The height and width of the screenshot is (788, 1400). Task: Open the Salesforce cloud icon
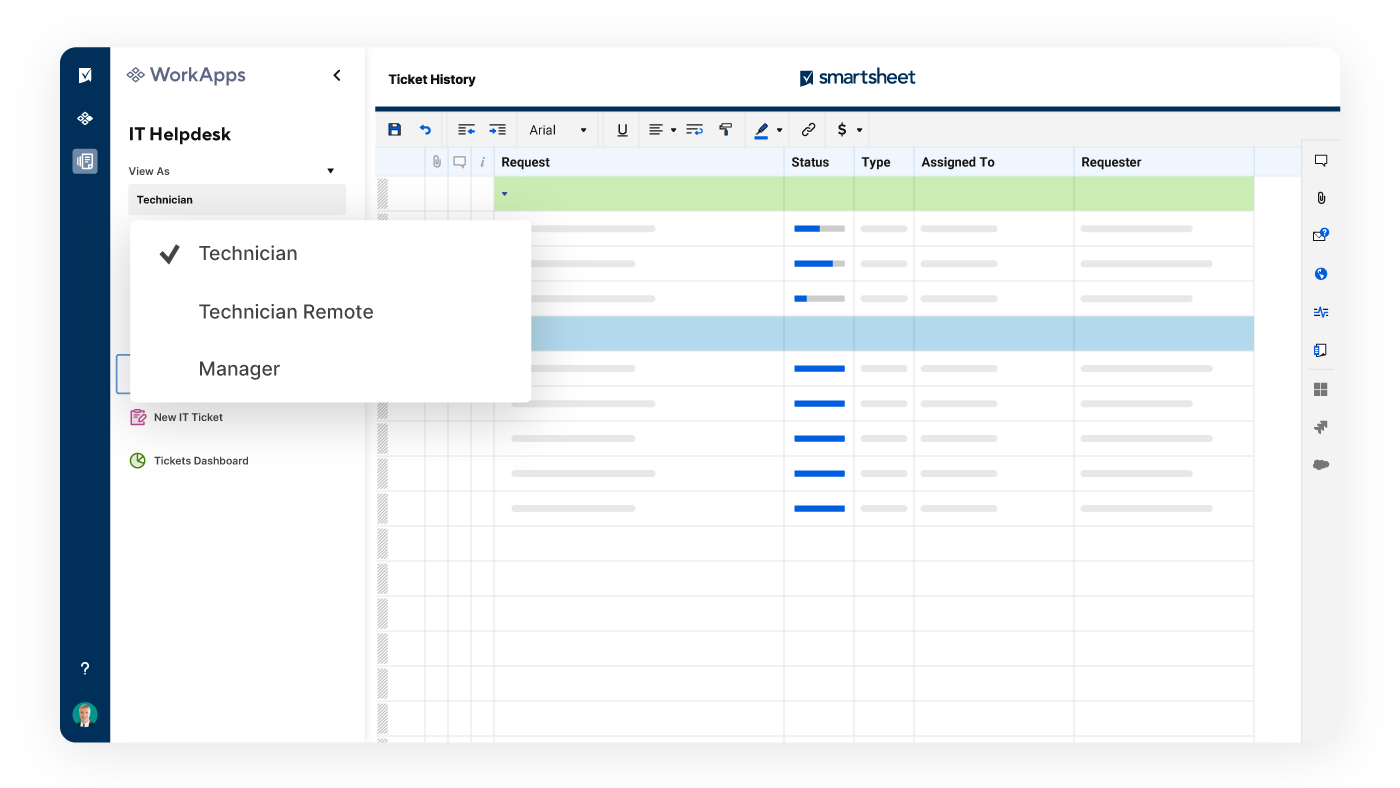1321,465
